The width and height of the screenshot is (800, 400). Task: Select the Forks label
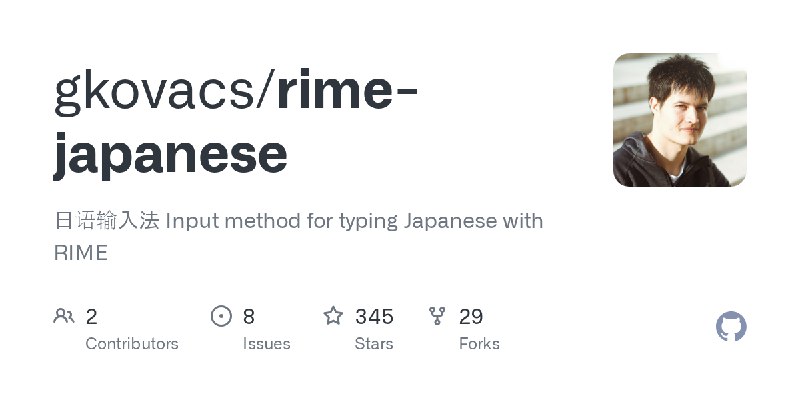coord(479,344)
